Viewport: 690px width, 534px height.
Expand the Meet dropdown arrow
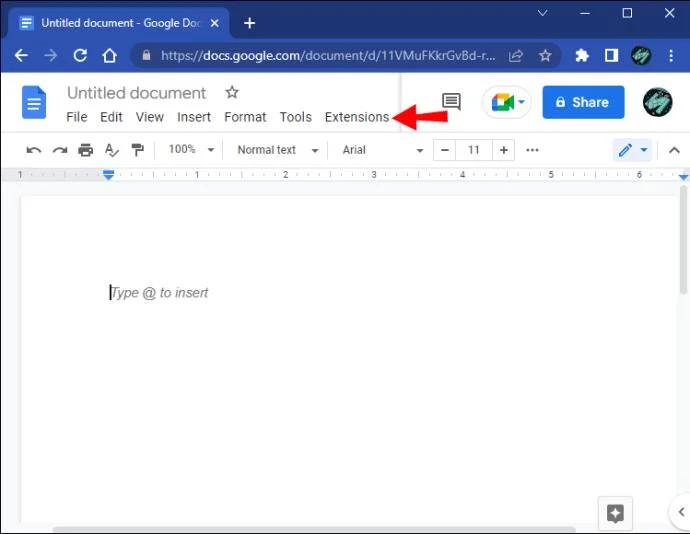521,102
